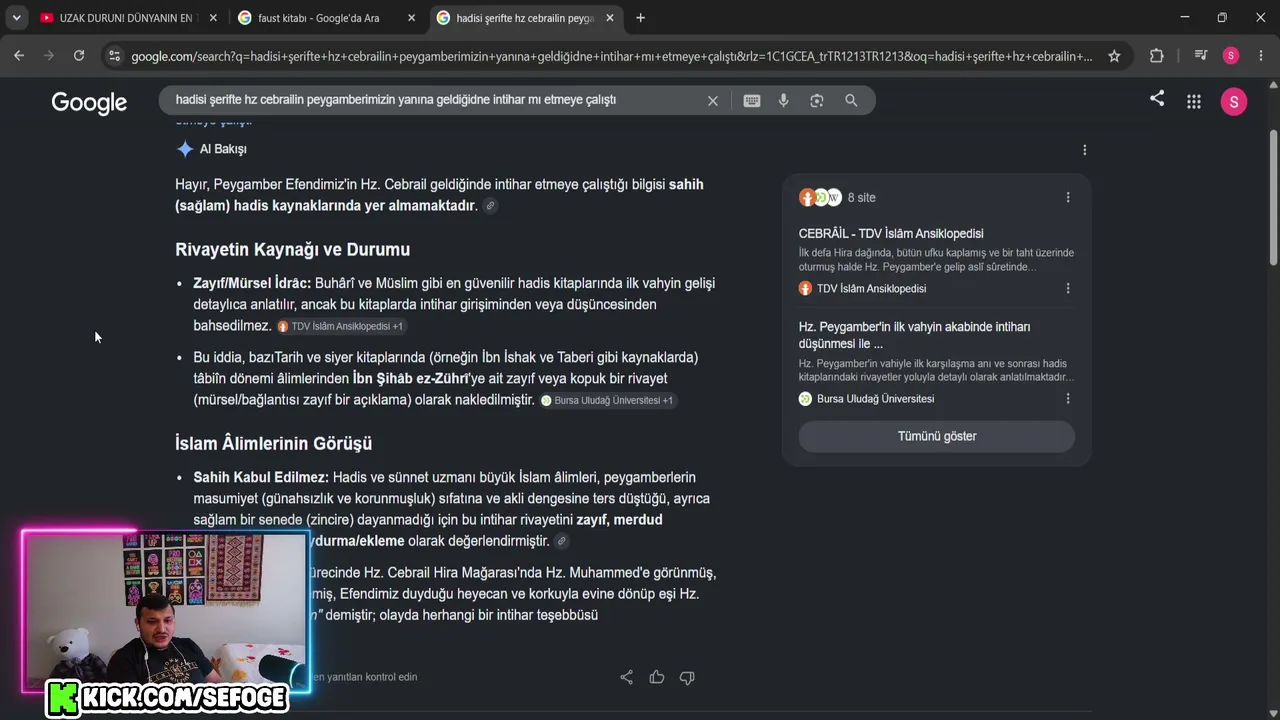Start a voice search with the microphone
The height and width of the screenshot is (720, 1280).
pyautogui.click(x=784, y=100)
